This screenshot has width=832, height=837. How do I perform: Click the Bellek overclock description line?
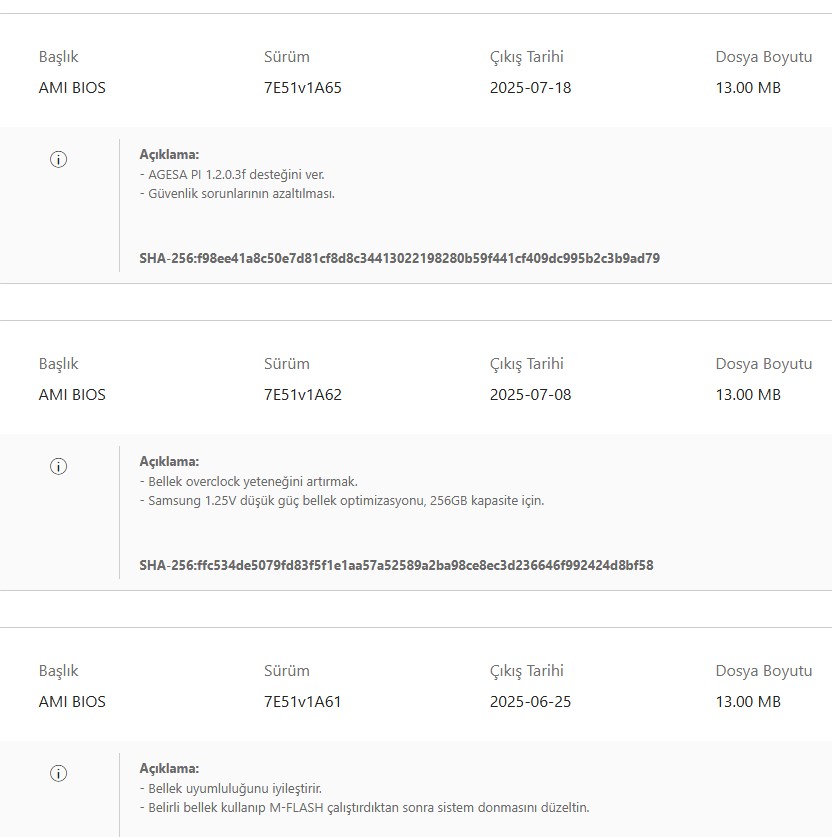tap(248, 481)
